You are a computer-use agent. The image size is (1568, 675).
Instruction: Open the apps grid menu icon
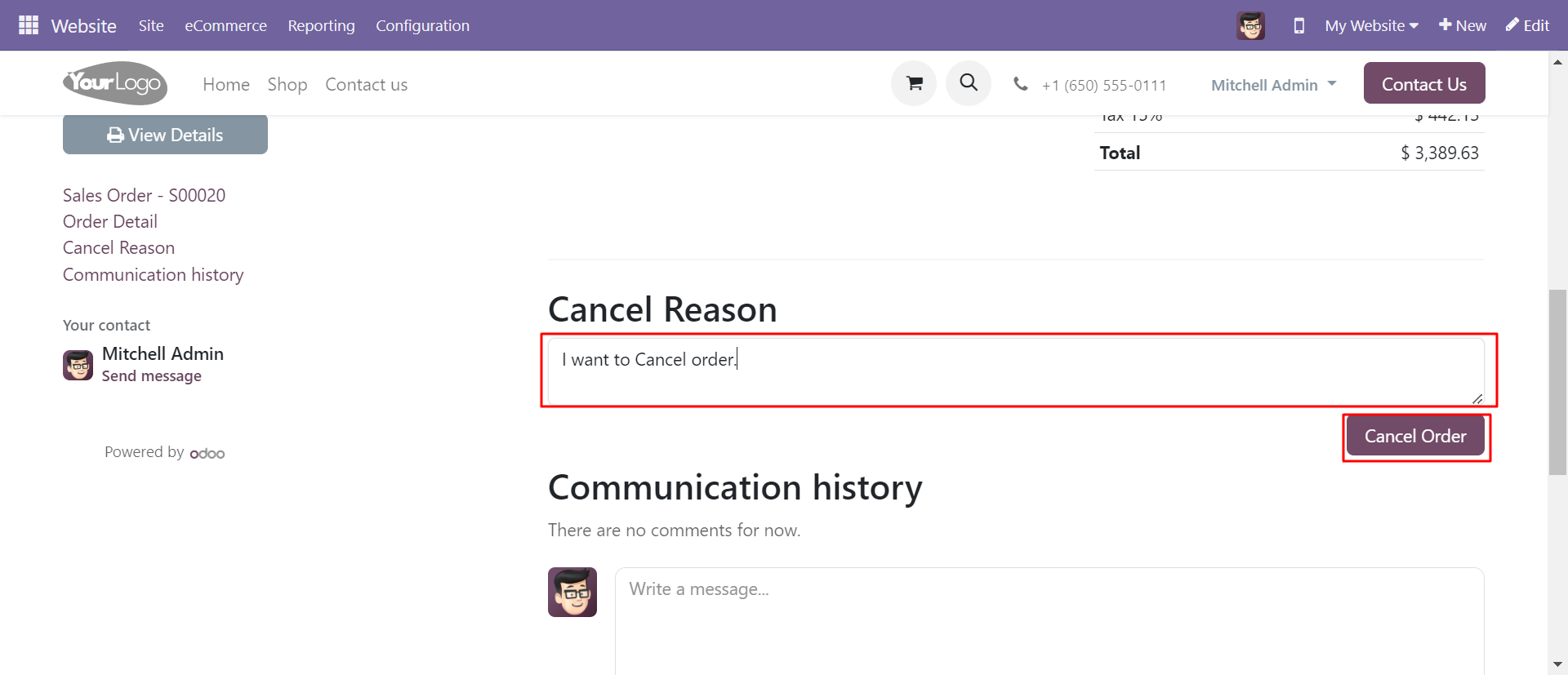pos(29,25)
